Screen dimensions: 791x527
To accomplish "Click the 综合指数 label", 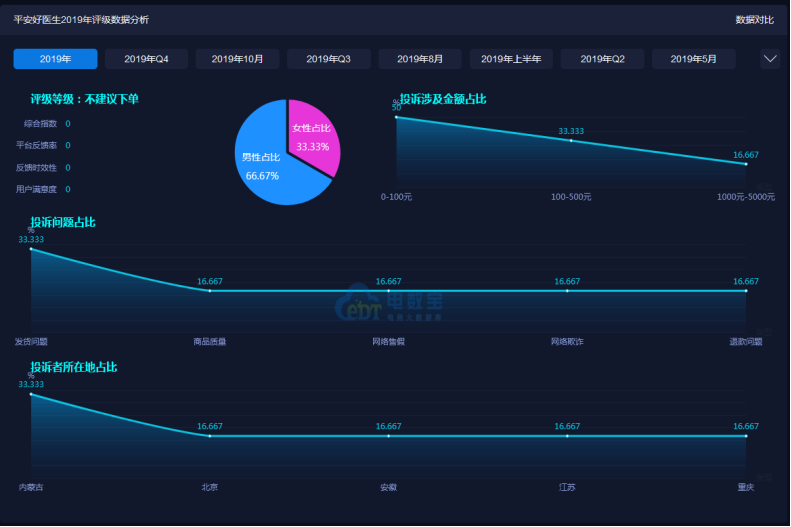I will click(40, 124).
